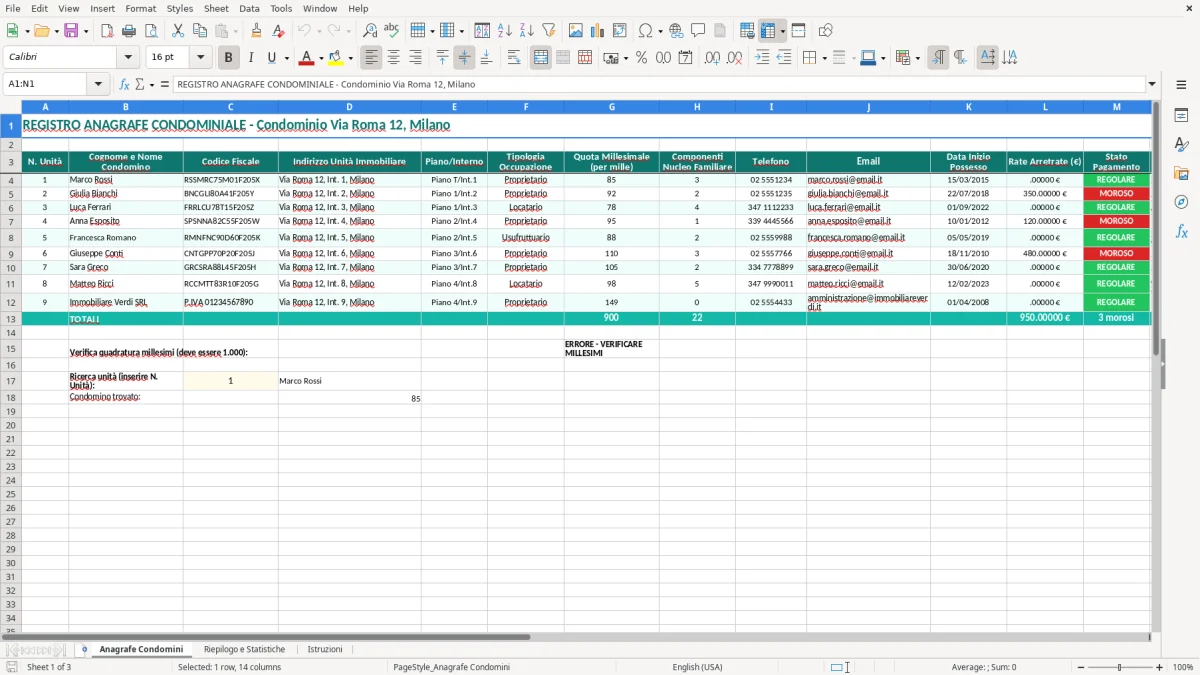Open the Freeze Rows and Columns dropdown arrow
The image size is (1200, 675).
[x=783, y=31]
